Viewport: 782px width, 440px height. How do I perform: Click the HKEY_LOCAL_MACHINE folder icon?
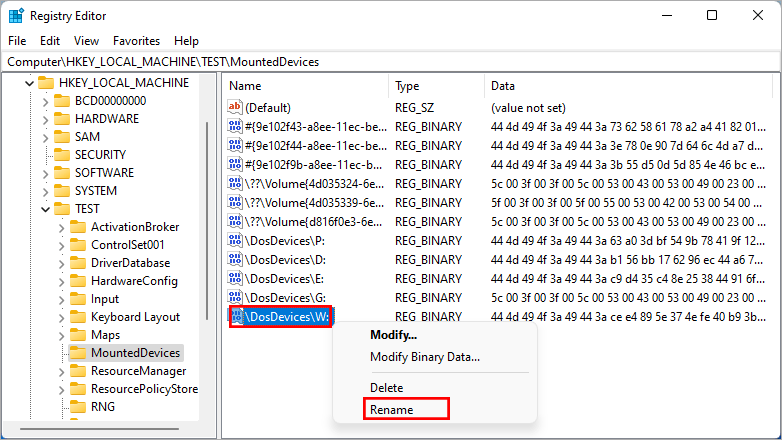[x=46, y=82]
